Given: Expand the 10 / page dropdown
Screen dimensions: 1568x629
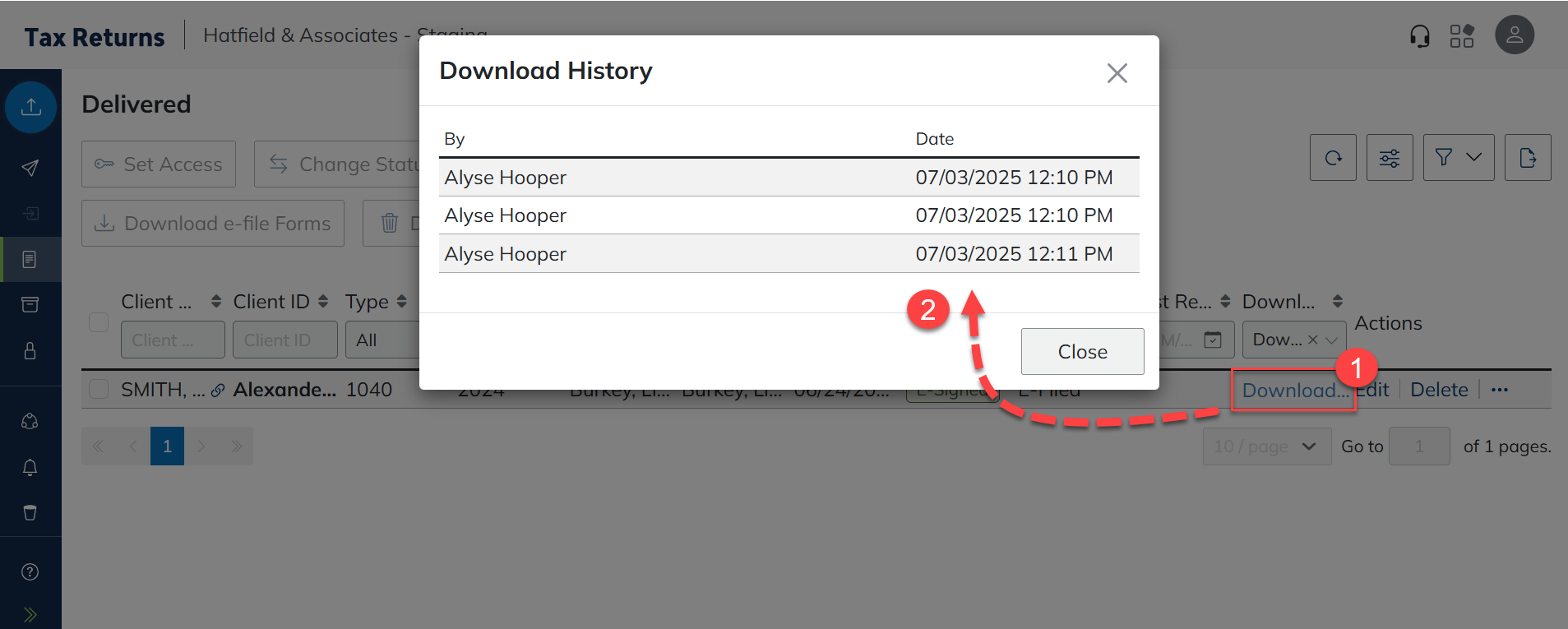Looking at the screenshot, I should pyautogui.click(x=1266, y=446).
